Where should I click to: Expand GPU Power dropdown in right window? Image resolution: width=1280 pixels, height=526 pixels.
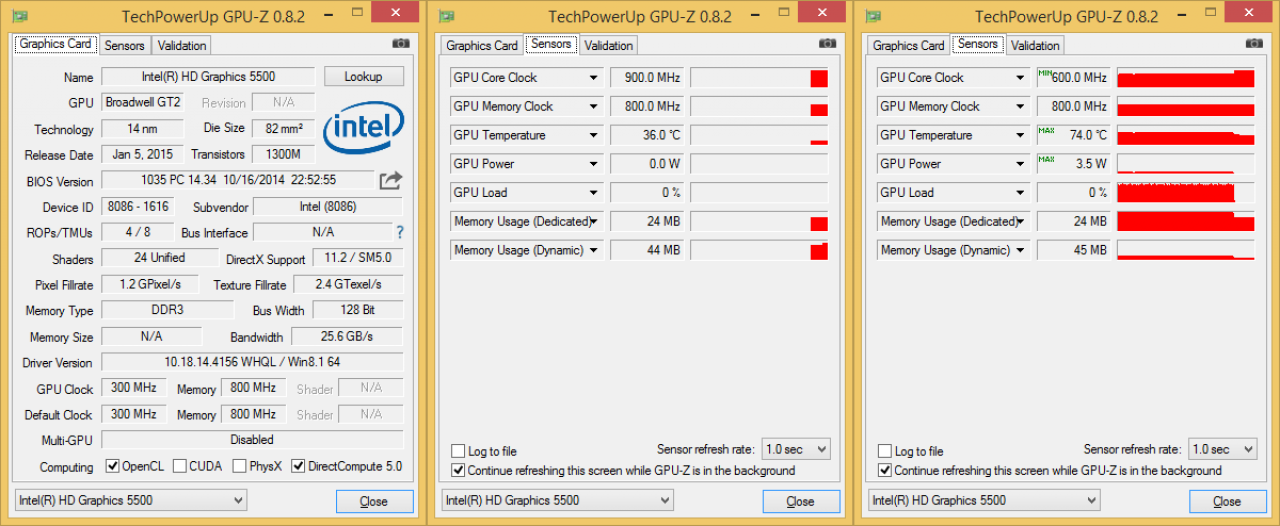coord(1020,164)
